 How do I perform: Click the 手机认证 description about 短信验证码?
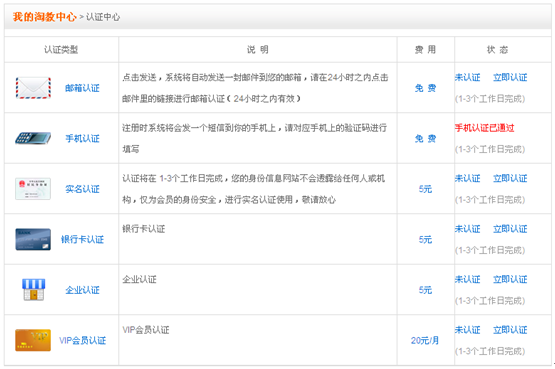(254, 138)
